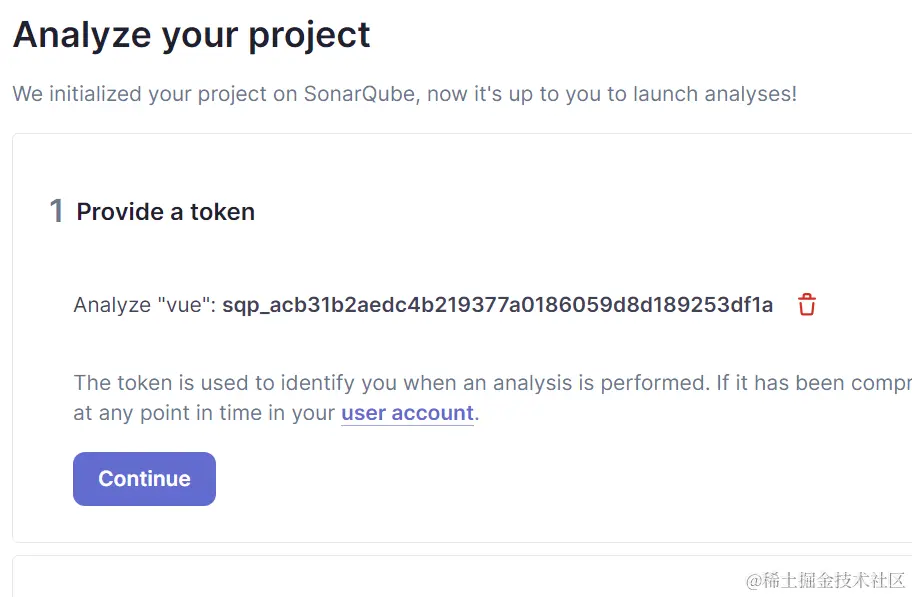Click the red trash icon to revoke token
Viewport: 912px width, 597px height.
[807, 305]
